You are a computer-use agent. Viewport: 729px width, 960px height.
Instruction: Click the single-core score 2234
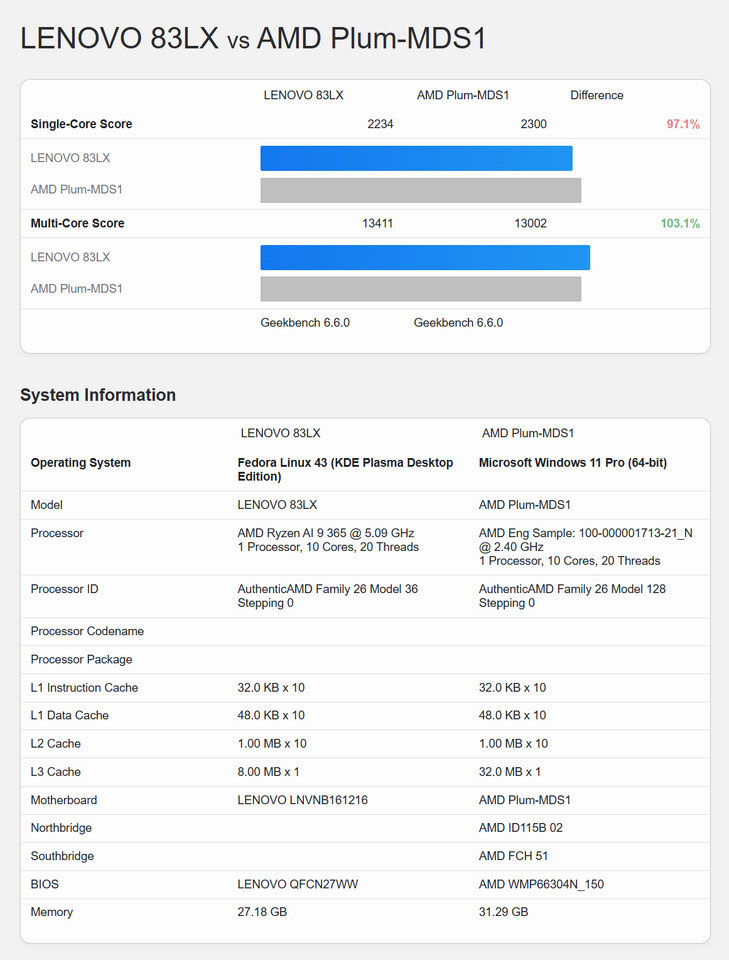380,124
